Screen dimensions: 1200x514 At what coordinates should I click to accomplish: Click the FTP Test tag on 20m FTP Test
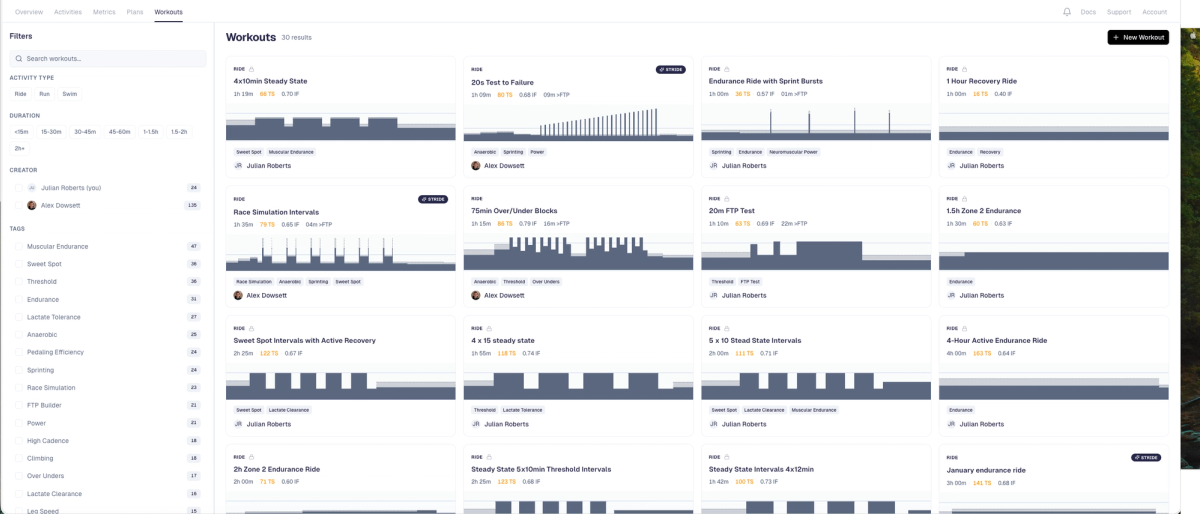pyautogui.click(x=750, y=282)
